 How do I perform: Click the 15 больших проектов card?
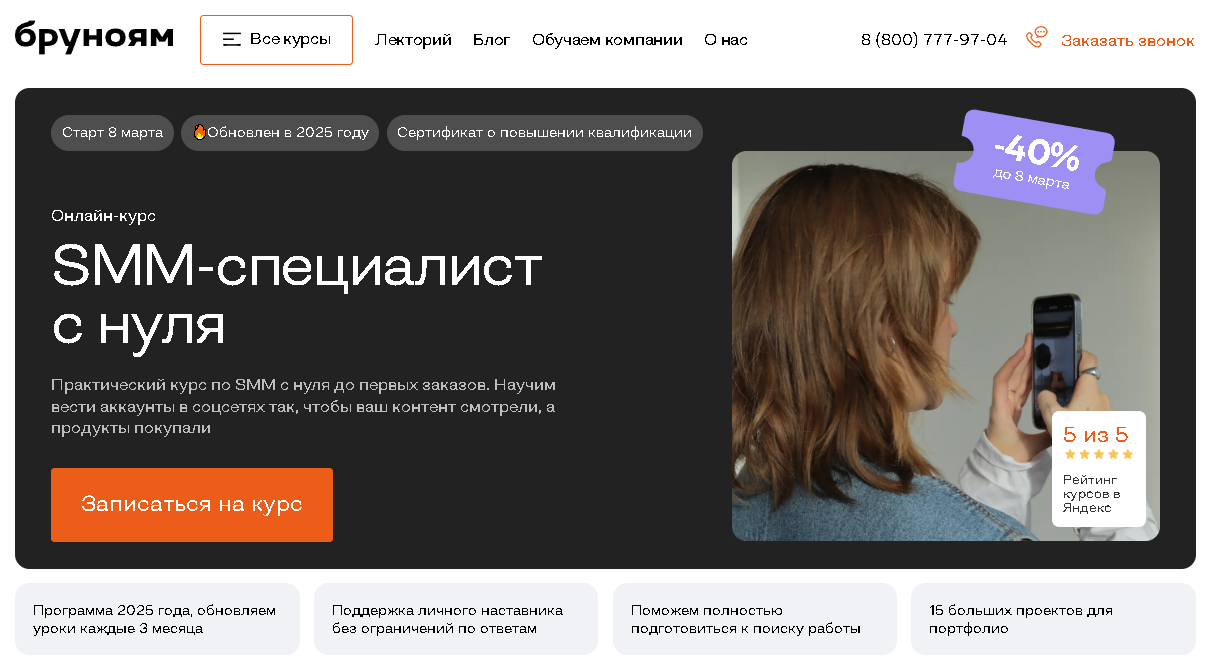click(1053, 619)
